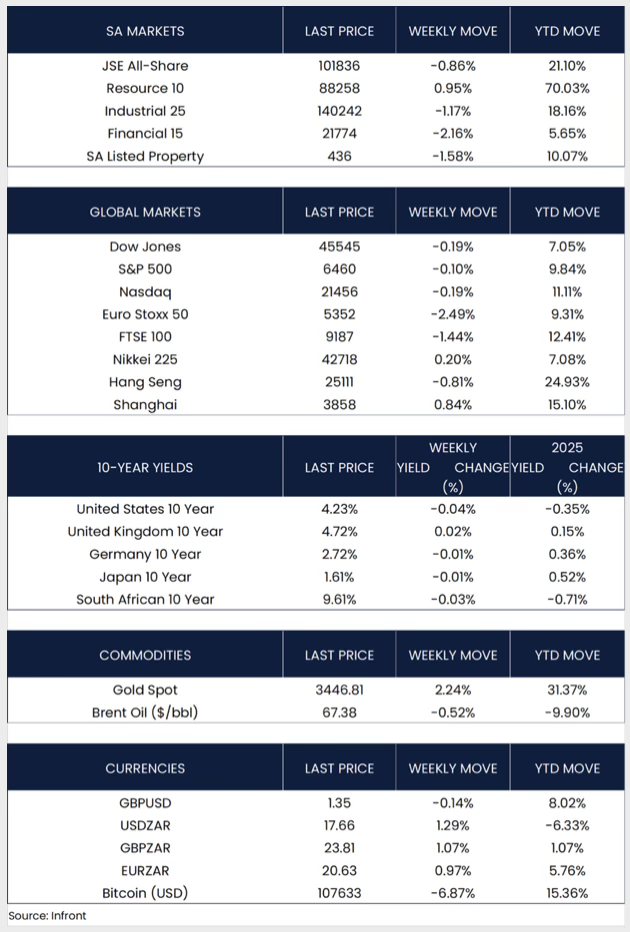The image size is (630, 932).
Task: Click the SA MARKETS table header
Action: [x=145, y=31]
